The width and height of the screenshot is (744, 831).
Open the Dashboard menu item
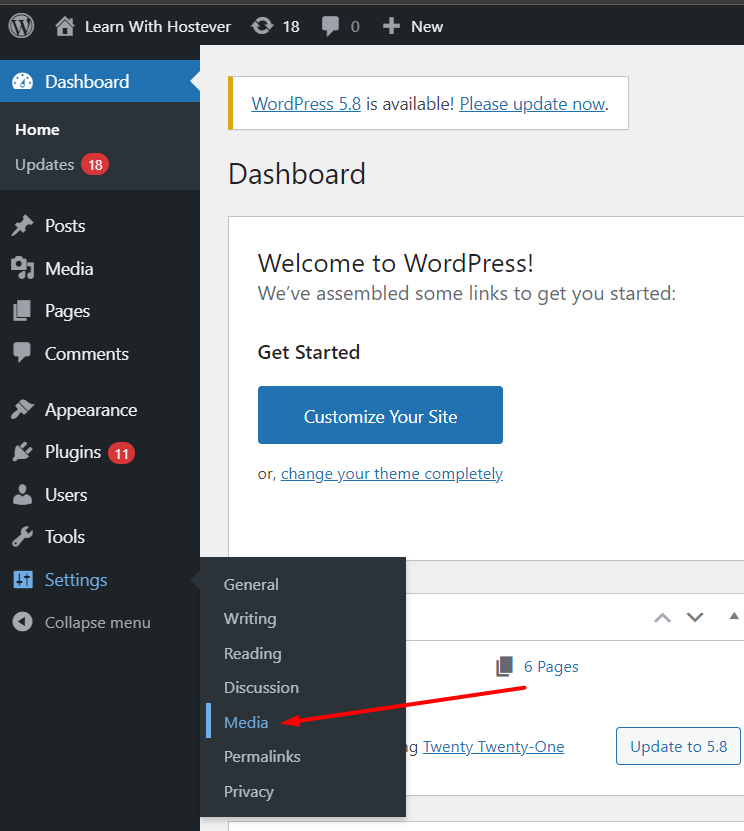click(87, 82)
